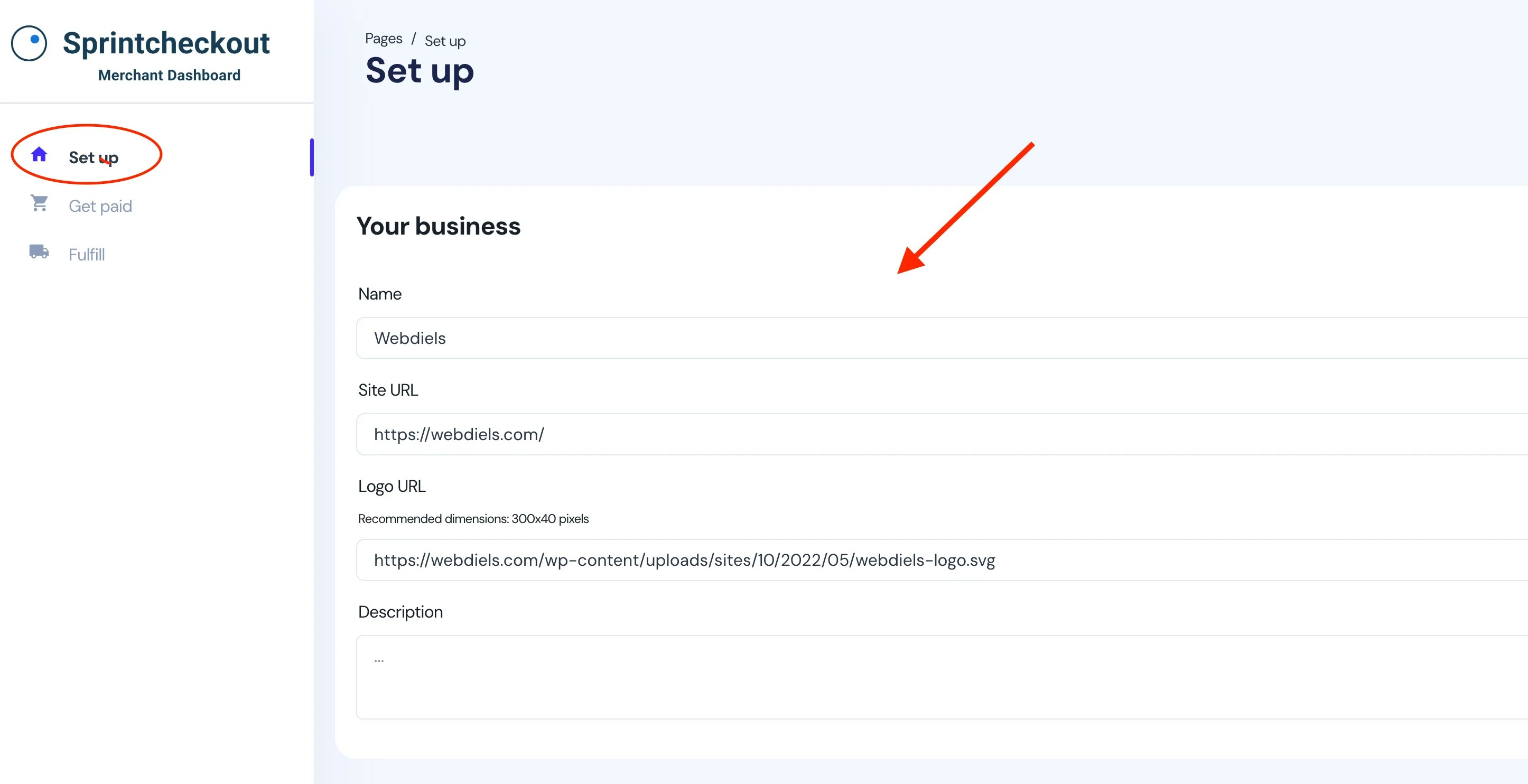Click the Sprintcheckout brand title
This screenshot has width=1528, height=784.
coord(166,43)
